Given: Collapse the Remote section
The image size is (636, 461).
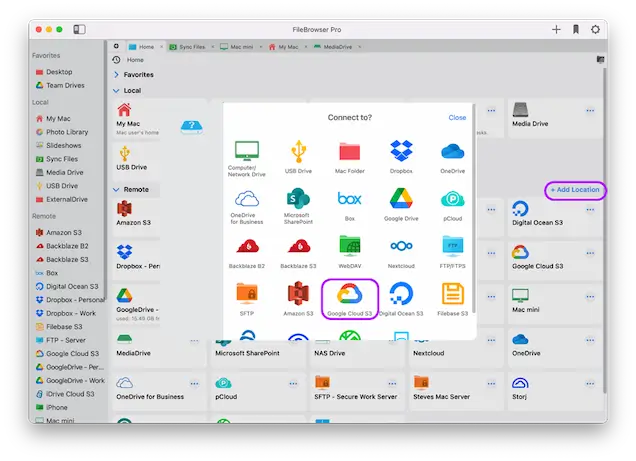Looking at the screenshot, I should point(116,189).
